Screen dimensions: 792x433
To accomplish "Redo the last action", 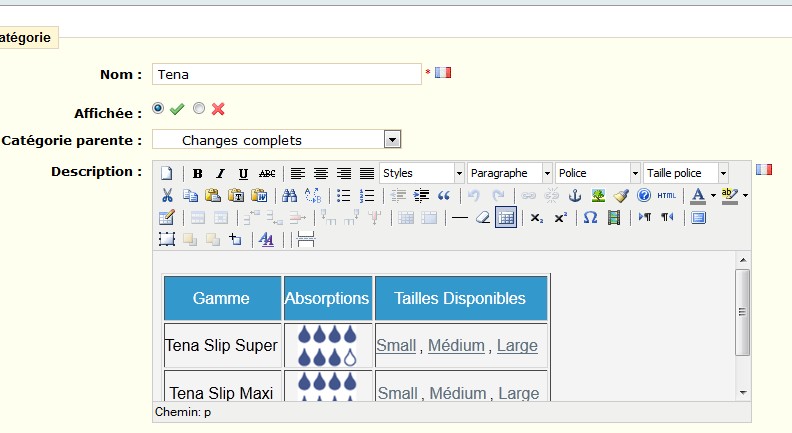I will [498, 195].
